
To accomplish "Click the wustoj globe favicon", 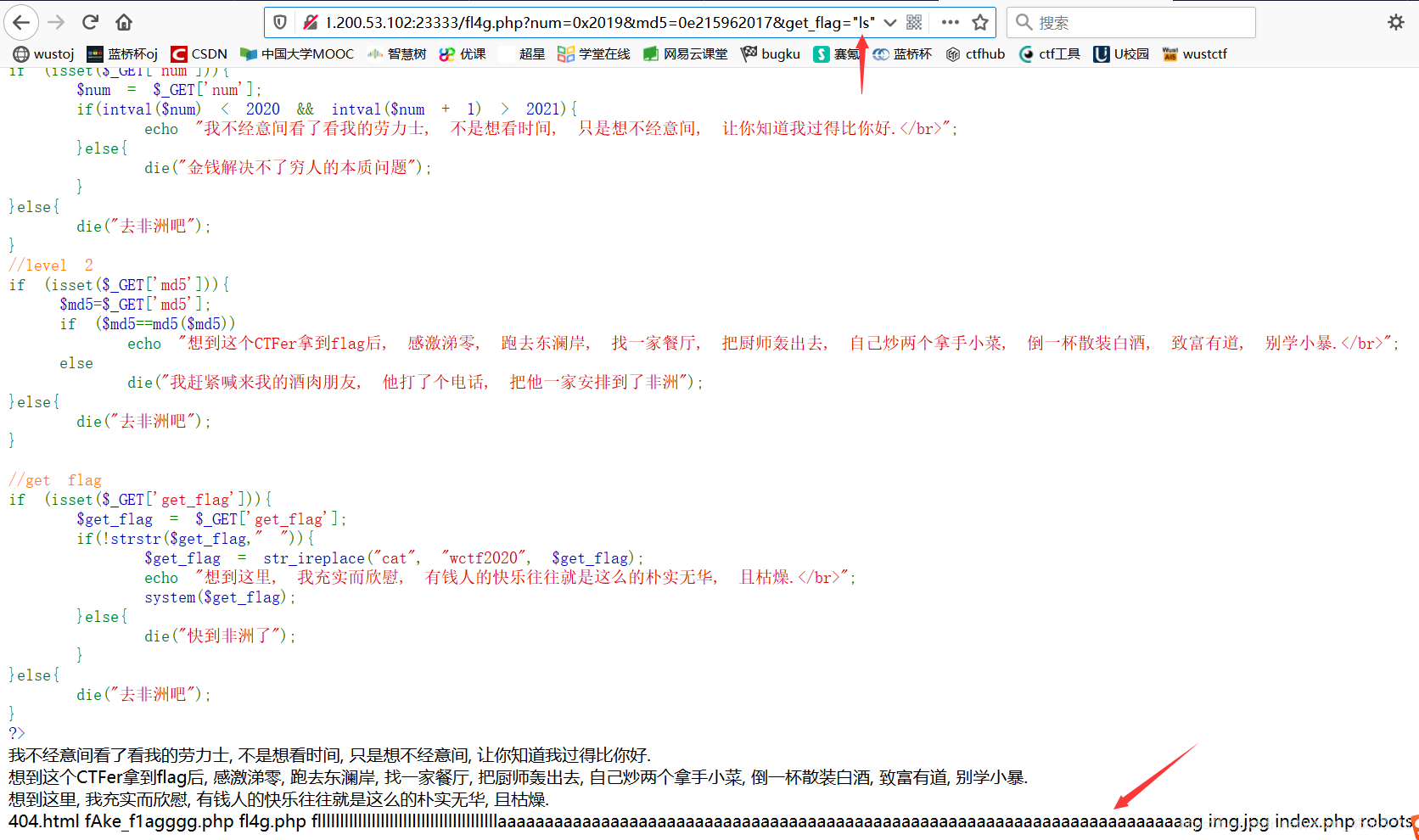I will click(21, 54).
